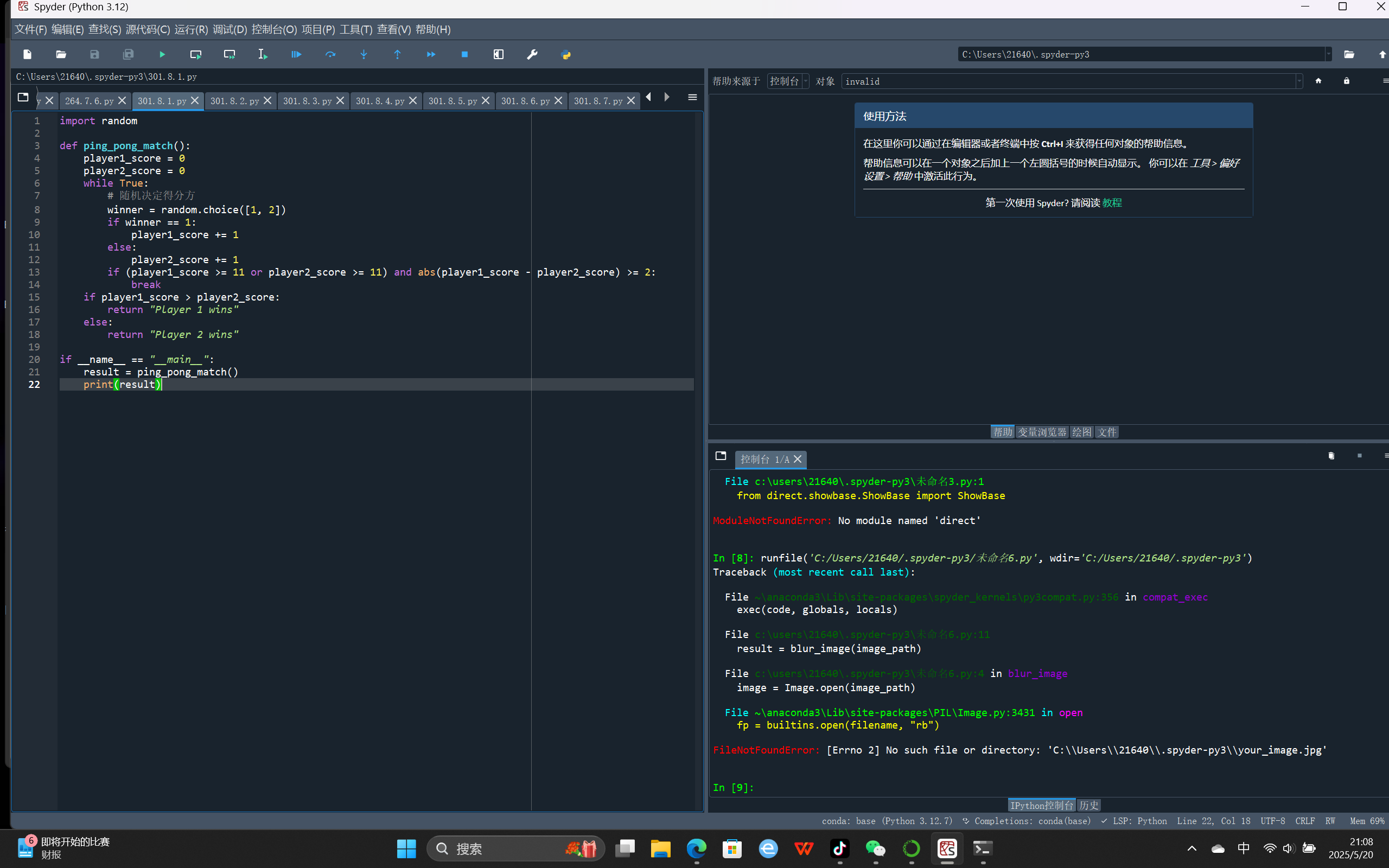Click the help pane home icon
This screenshot has width=1389, height=868.
click(x=1318, y=81)
